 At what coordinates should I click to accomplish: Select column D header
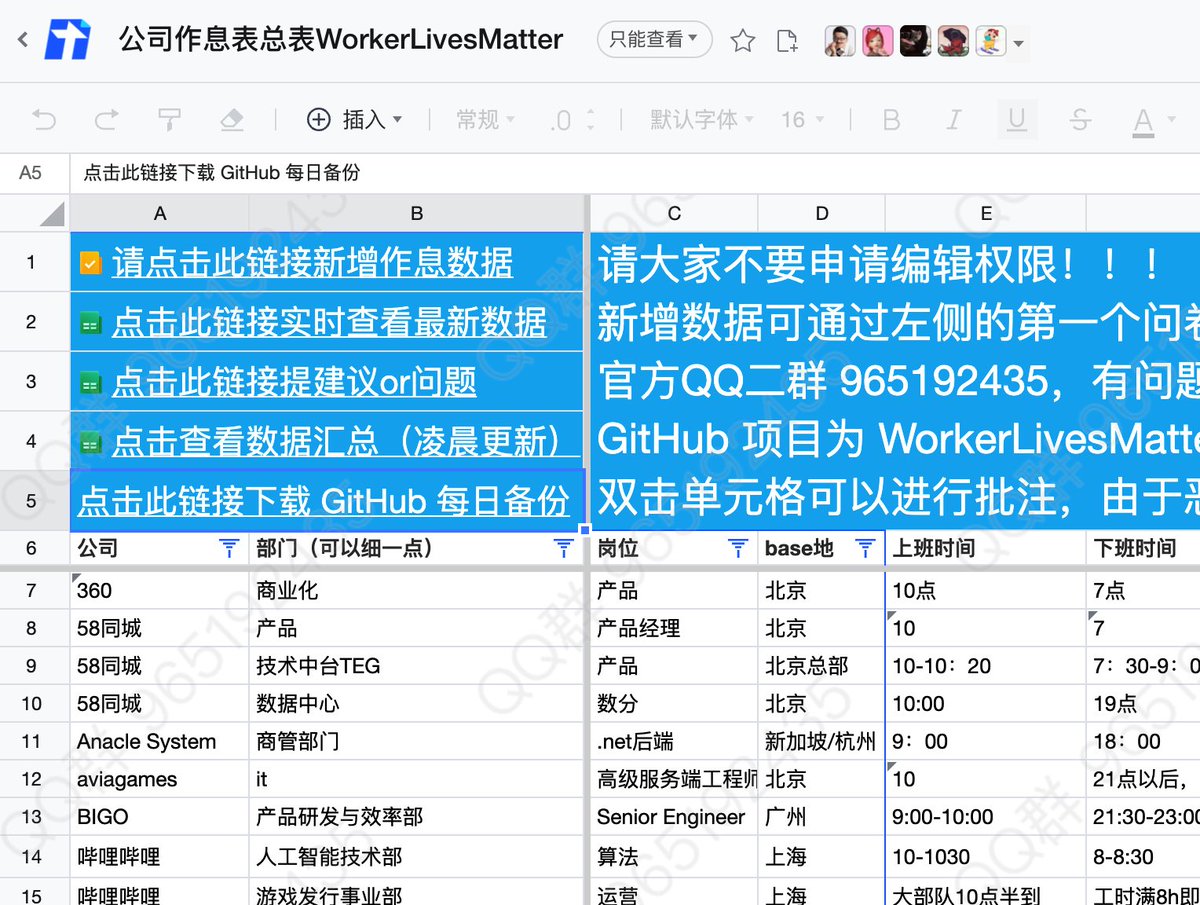pos(821,213)
